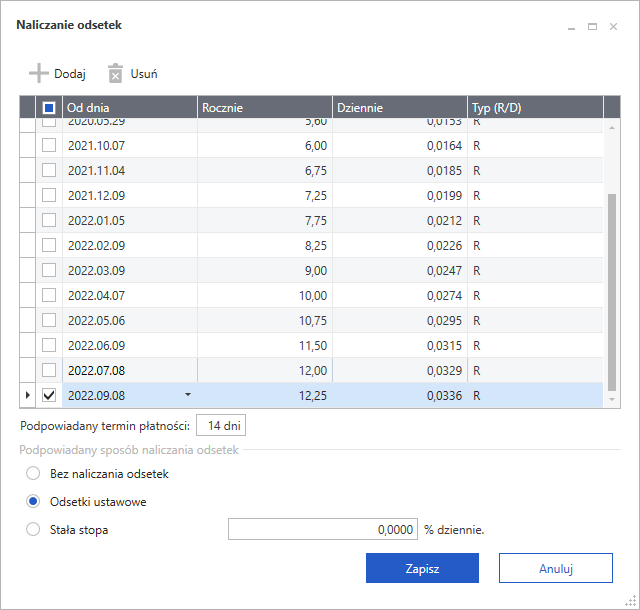Viewport: 640px width, 610px height.
Task: Sort by Od dnia column header
Action: pos(128,107)
